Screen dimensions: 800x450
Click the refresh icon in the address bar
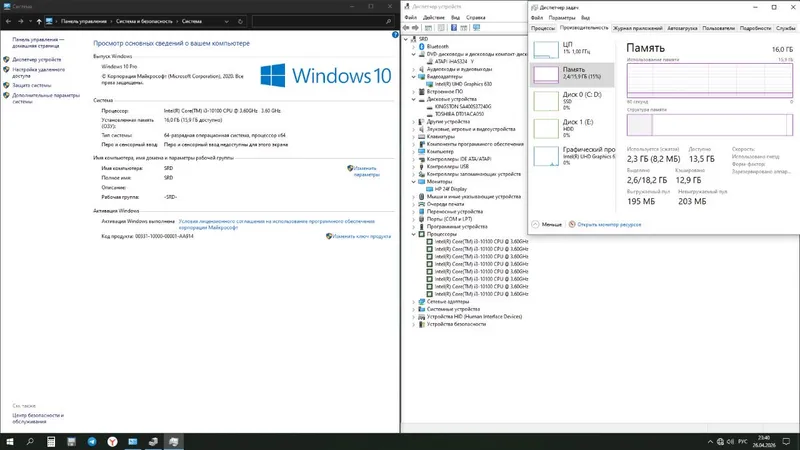point(240,21)
